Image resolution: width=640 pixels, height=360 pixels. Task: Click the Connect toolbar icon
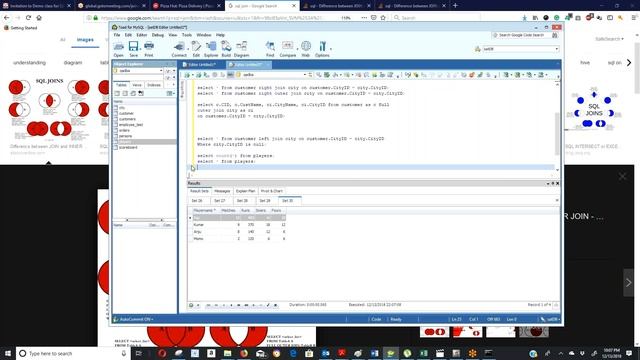179,49
